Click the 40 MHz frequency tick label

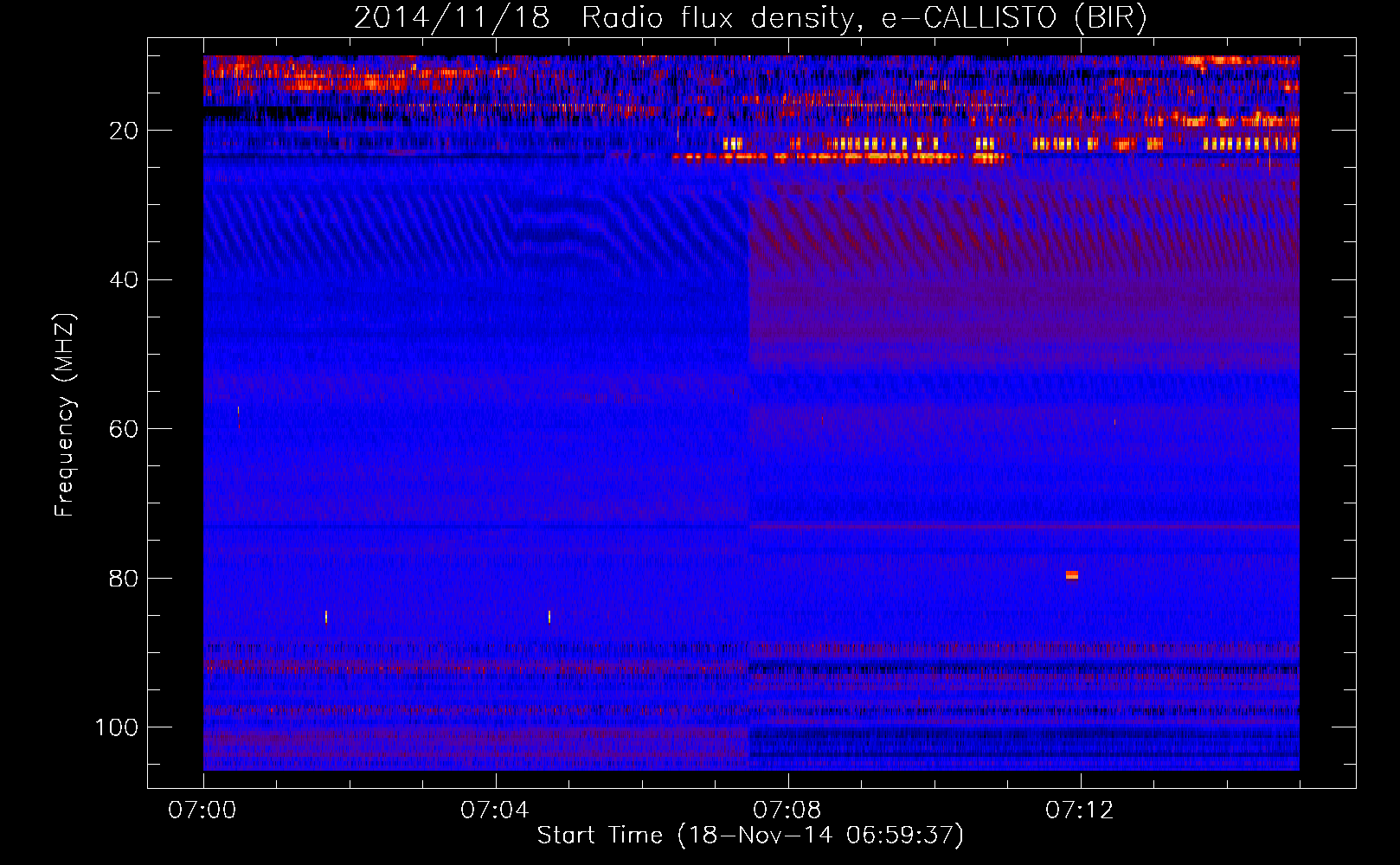124,280
